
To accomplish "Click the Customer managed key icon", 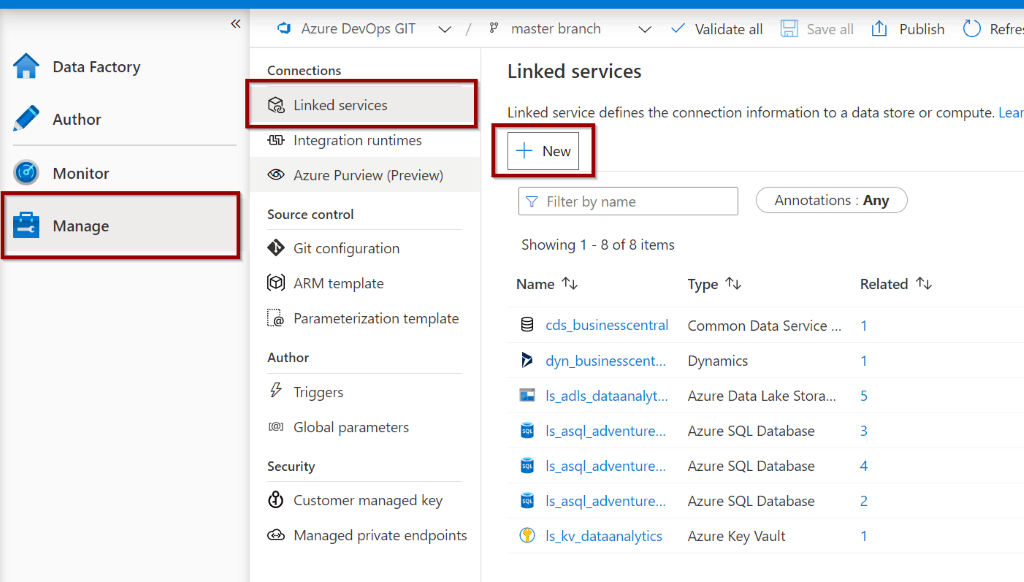I will [276, 500].
